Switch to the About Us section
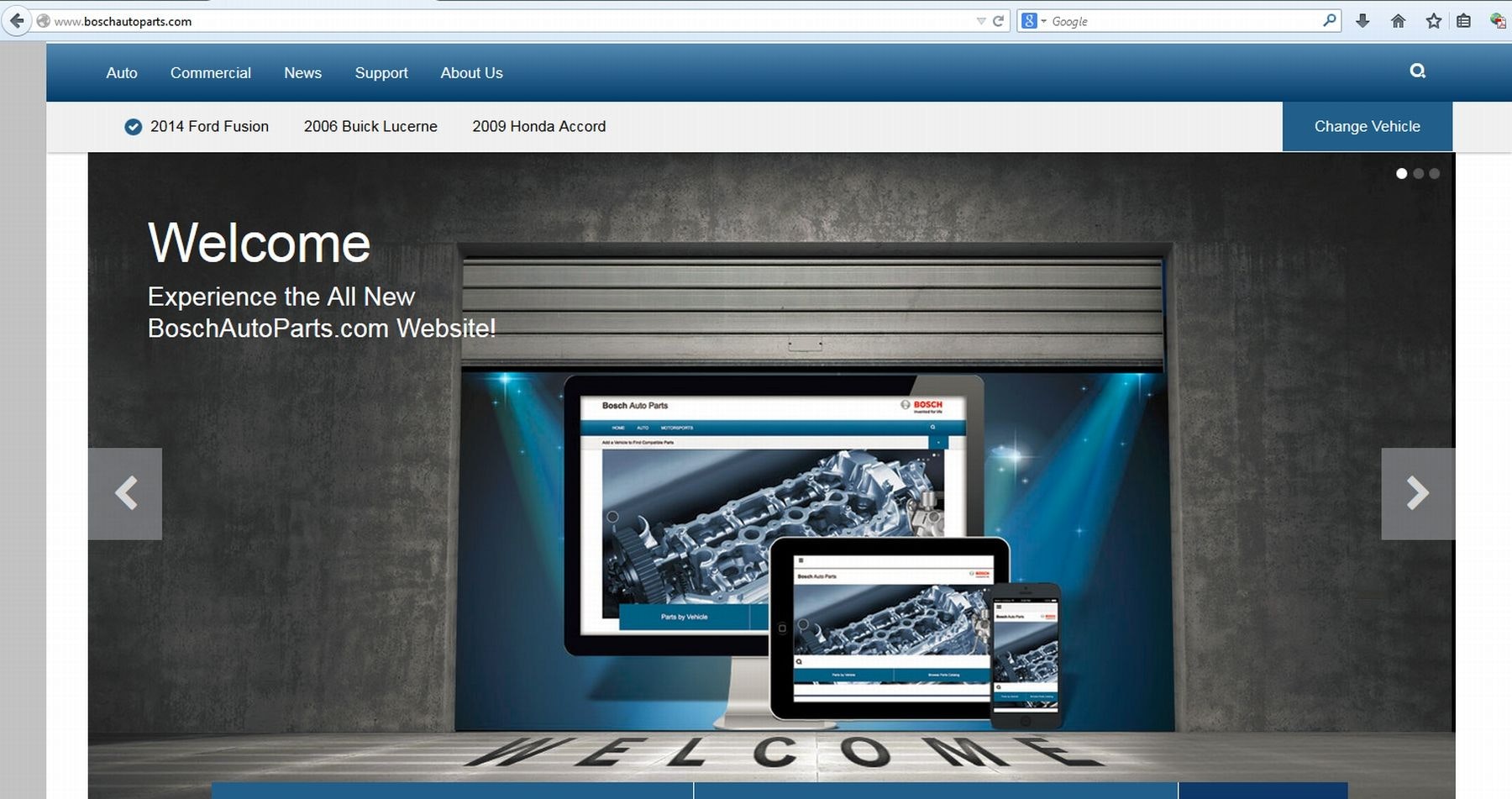1512x799 pixels. pos(471,73)
